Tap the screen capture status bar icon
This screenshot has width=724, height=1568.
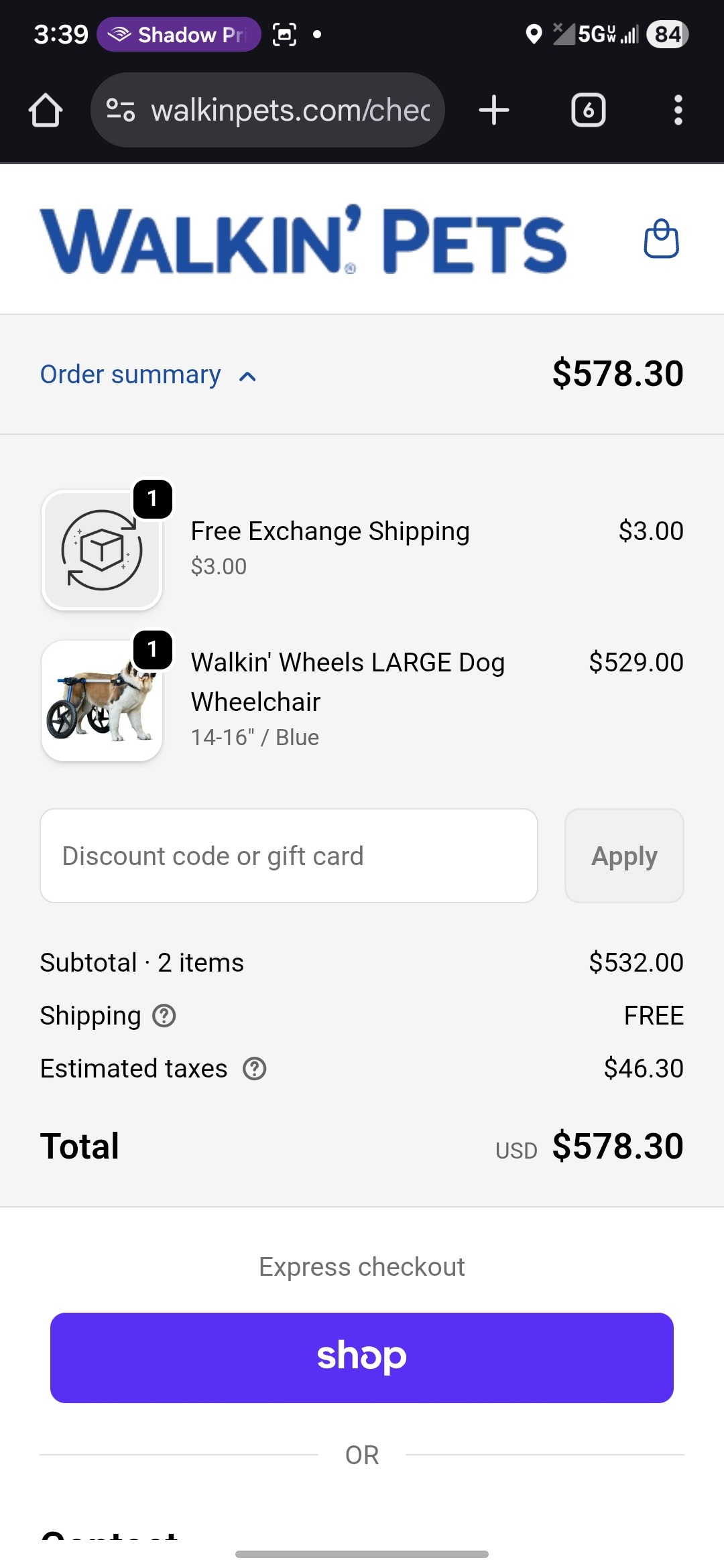(x=284, y=34)
